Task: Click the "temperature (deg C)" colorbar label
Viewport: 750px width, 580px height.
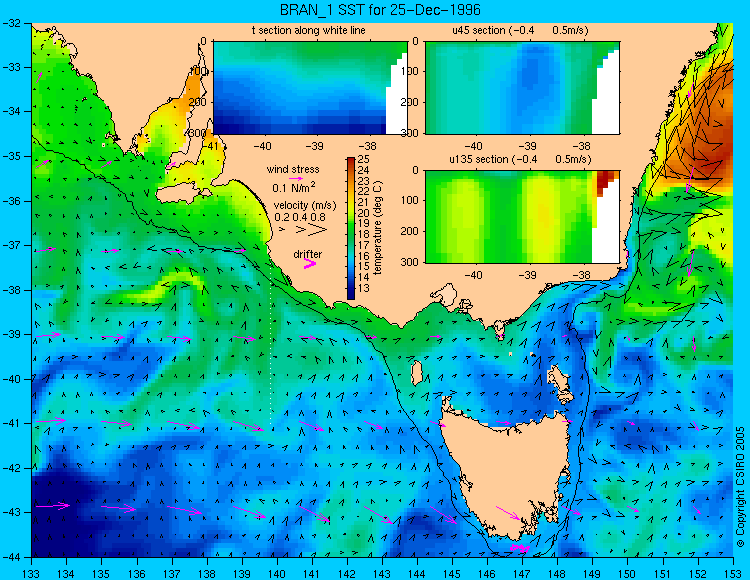Action: point(378,228)
